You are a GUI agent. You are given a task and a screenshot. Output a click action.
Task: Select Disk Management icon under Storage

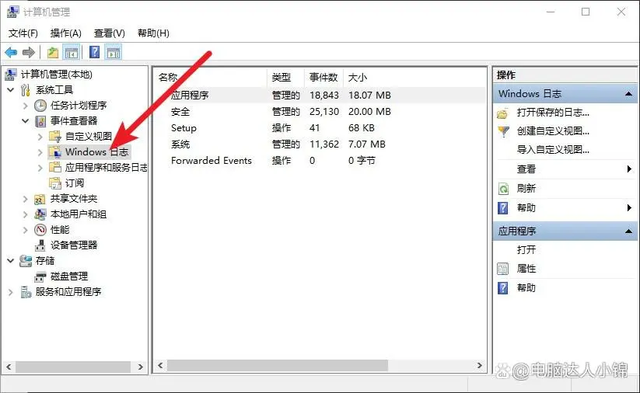click(40, 277)
